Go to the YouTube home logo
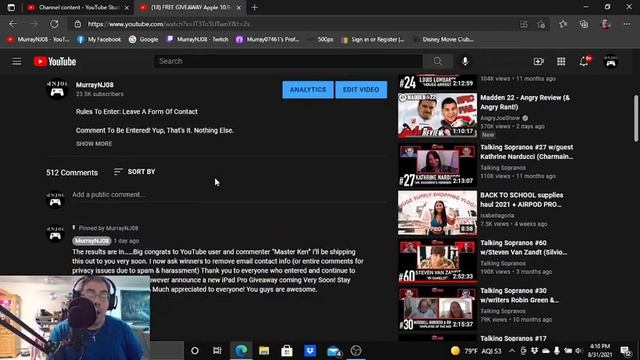The image size is (640, 360). coord(55,62)
